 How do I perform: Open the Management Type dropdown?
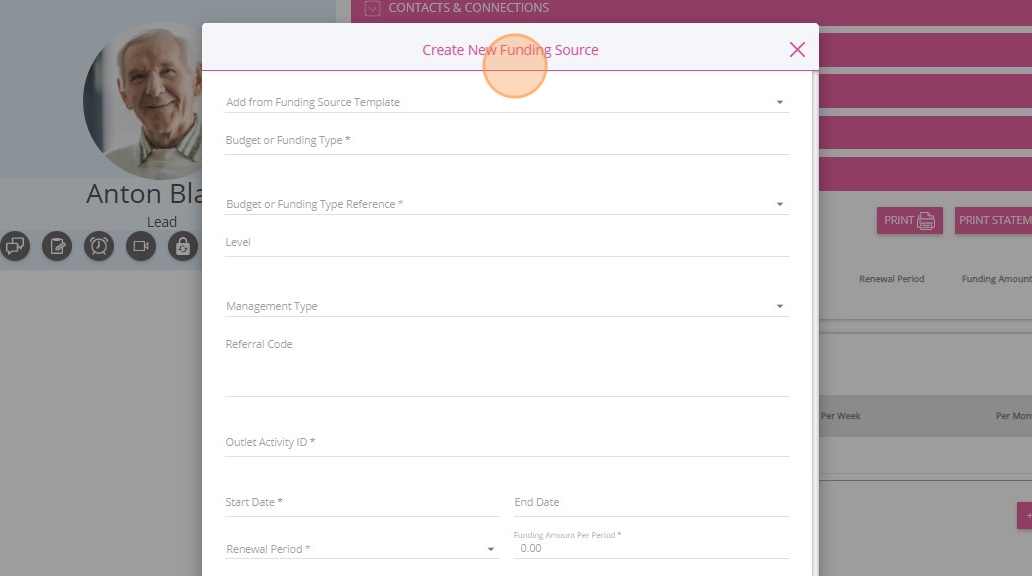point(507,306)
